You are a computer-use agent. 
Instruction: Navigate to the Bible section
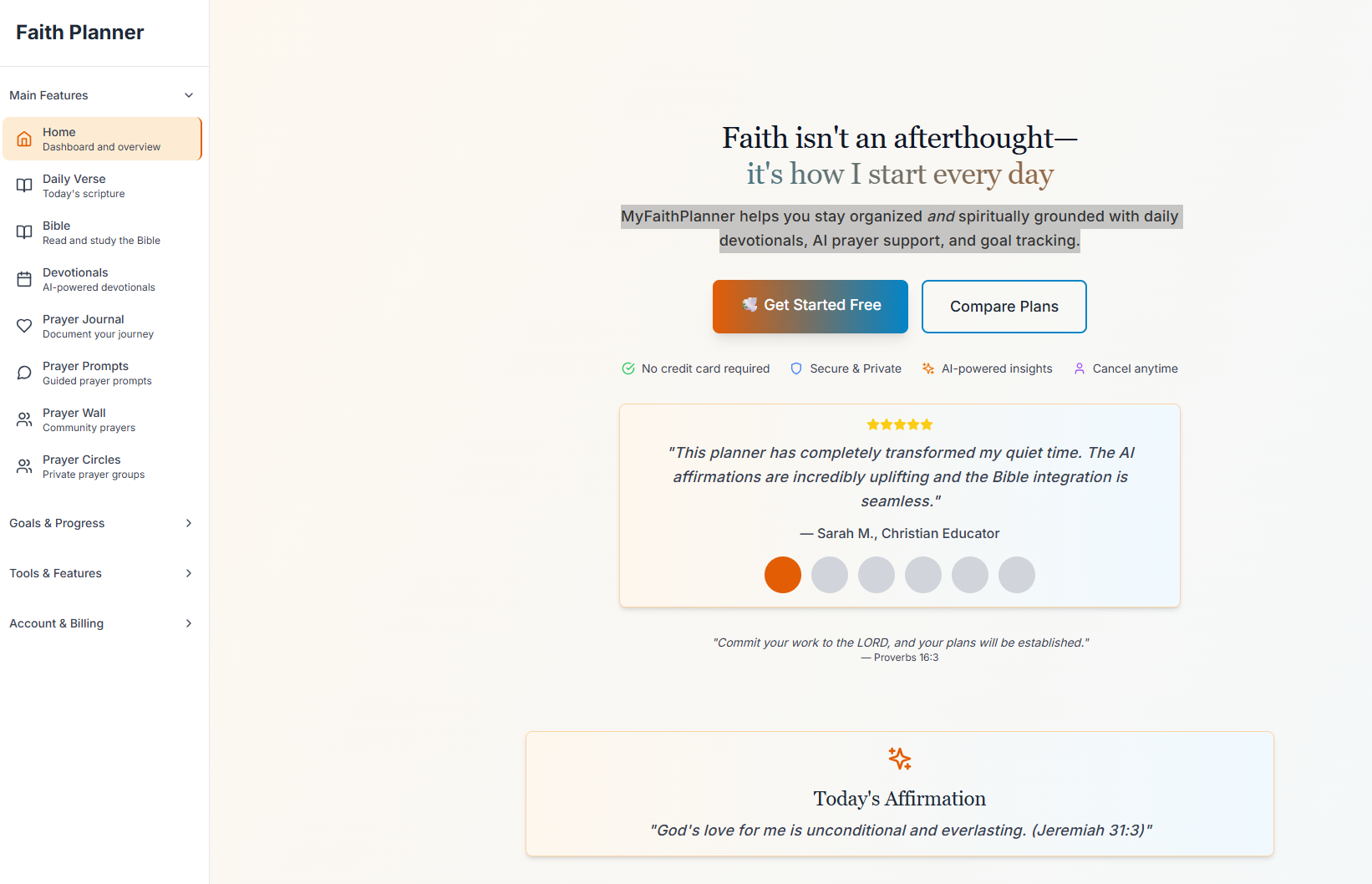(x=100, y=232)
